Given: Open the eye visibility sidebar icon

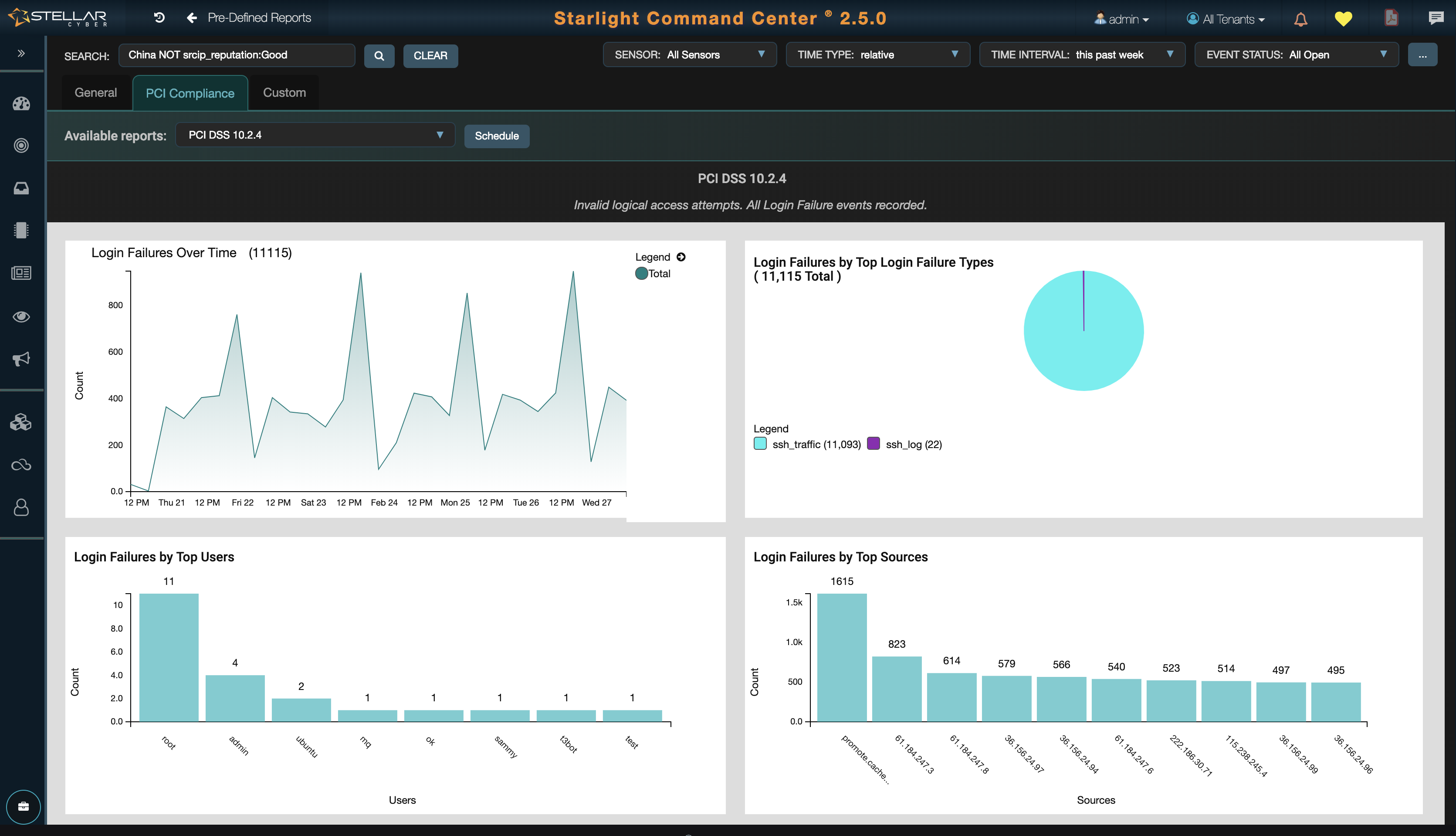Looking at the screenshot, I should [21, 316].
